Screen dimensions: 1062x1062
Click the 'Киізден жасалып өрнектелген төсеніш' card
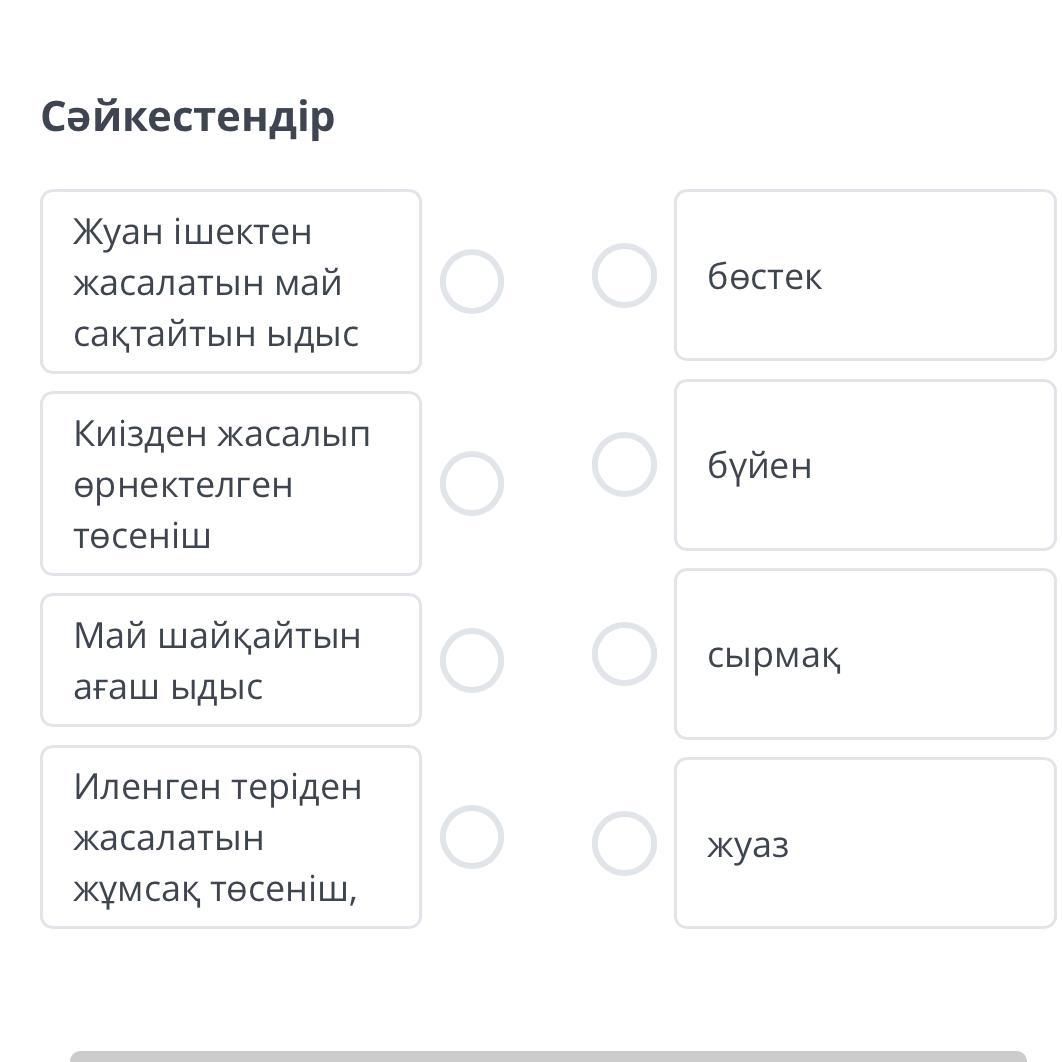point(231,484)
